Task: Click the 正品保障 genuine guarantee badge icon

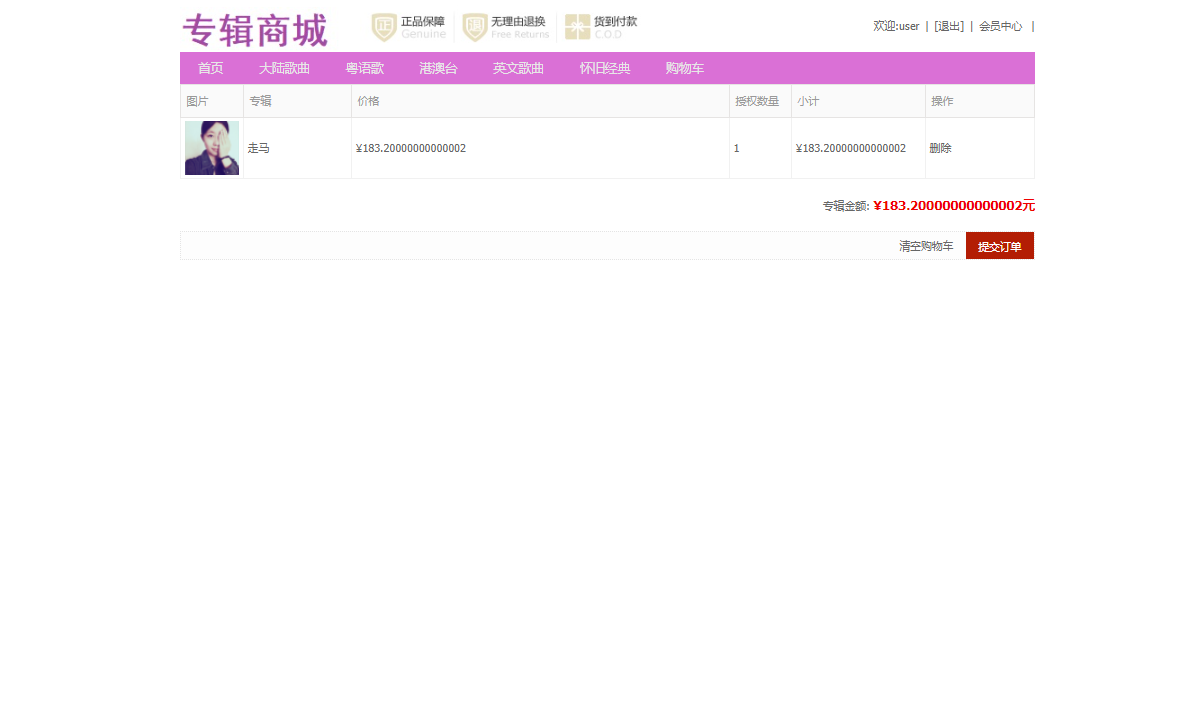Action: [x=383, y=27]
